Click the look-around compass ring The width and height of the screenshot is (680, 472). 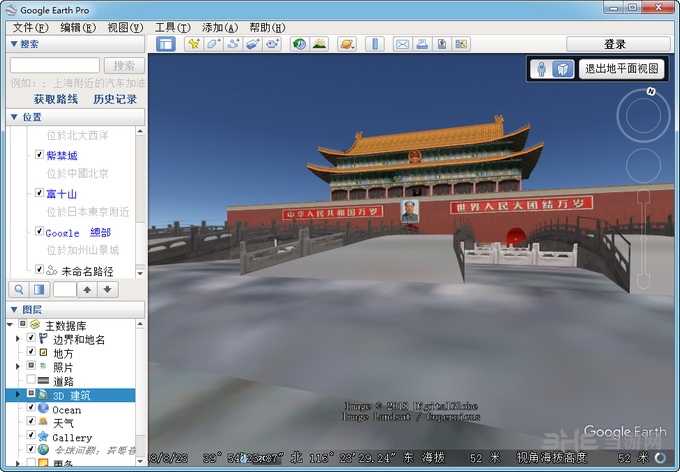tap(644, 115)
